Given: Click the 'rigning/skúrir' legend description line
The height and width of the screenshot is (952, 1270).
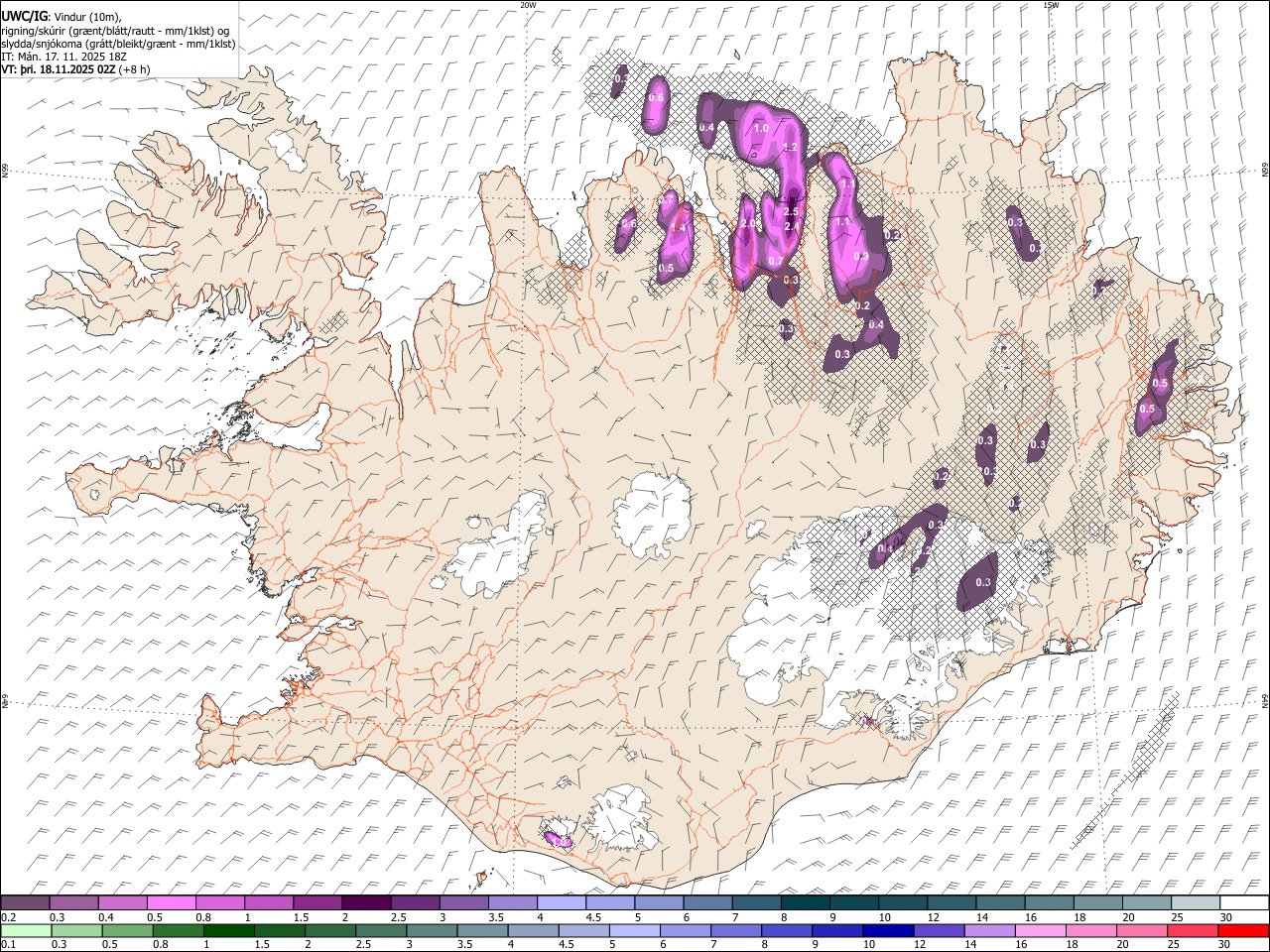Looking at the screenshot, I should click(115, 31).
